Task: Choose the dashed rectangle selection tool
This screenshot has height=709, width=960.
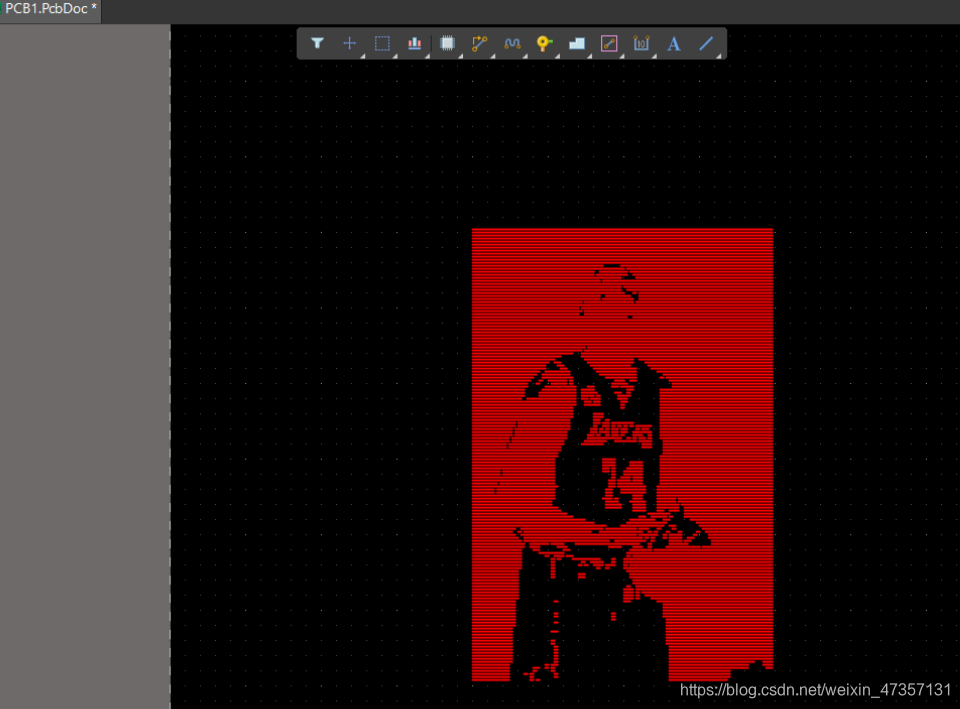Action: (382, 43)
